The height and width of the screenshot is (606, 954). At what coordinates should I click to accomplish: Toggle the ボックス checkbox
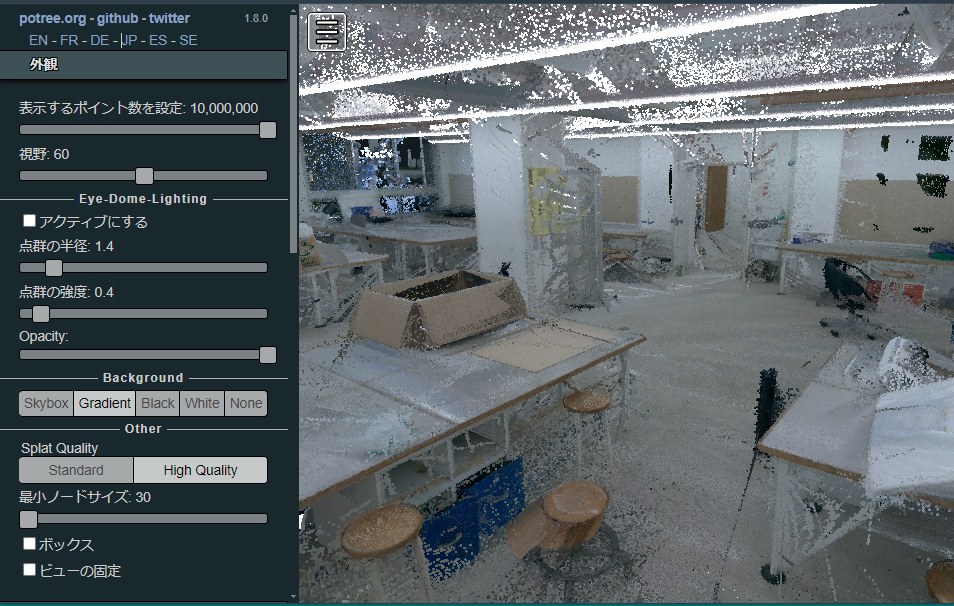29,543
